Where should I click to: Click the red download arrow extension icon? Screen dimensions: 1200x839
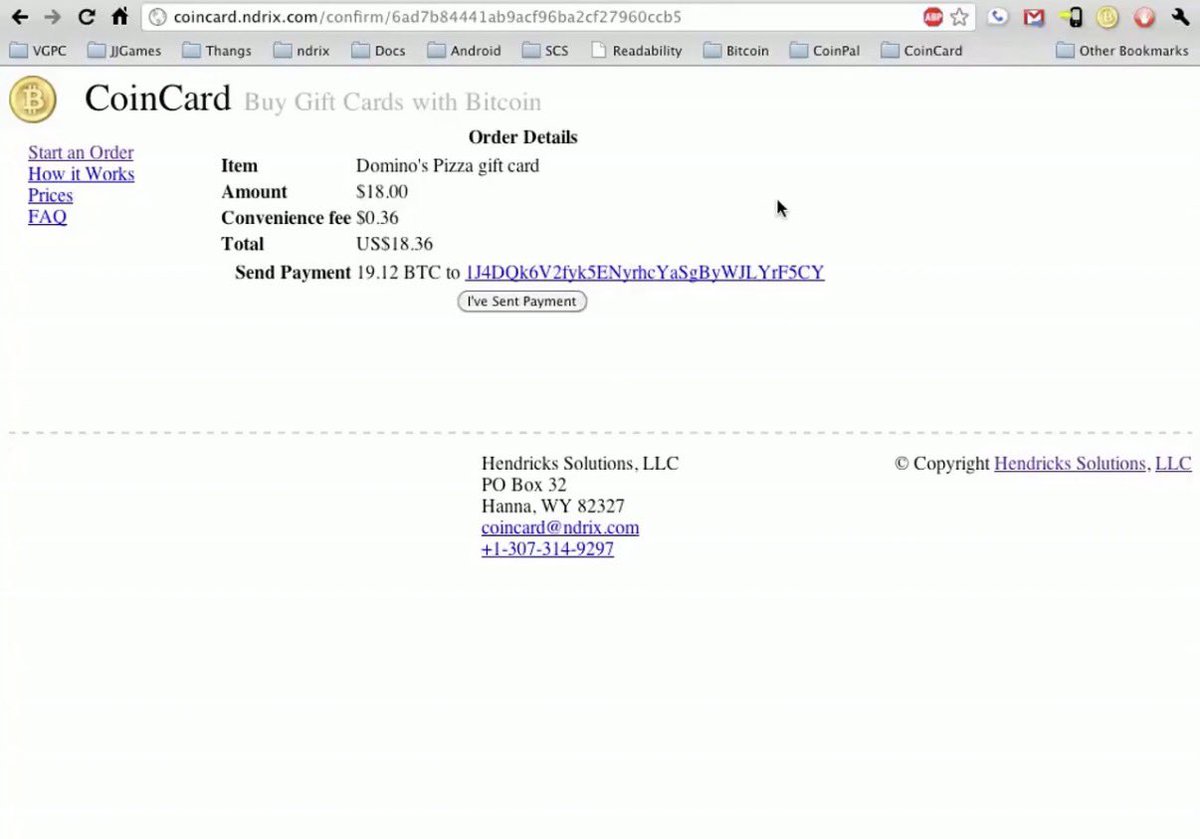point(1145,17)
